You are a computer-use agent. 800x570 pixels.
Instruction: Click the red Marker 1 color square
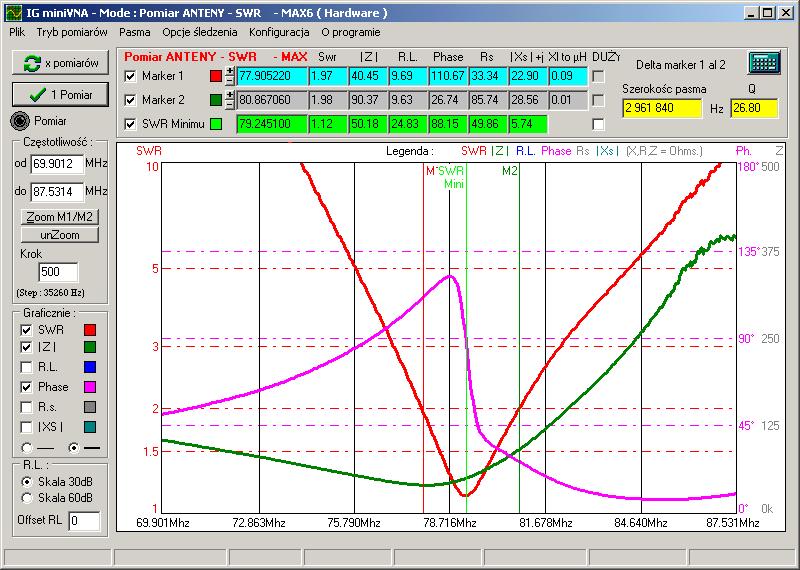point(216,76)
